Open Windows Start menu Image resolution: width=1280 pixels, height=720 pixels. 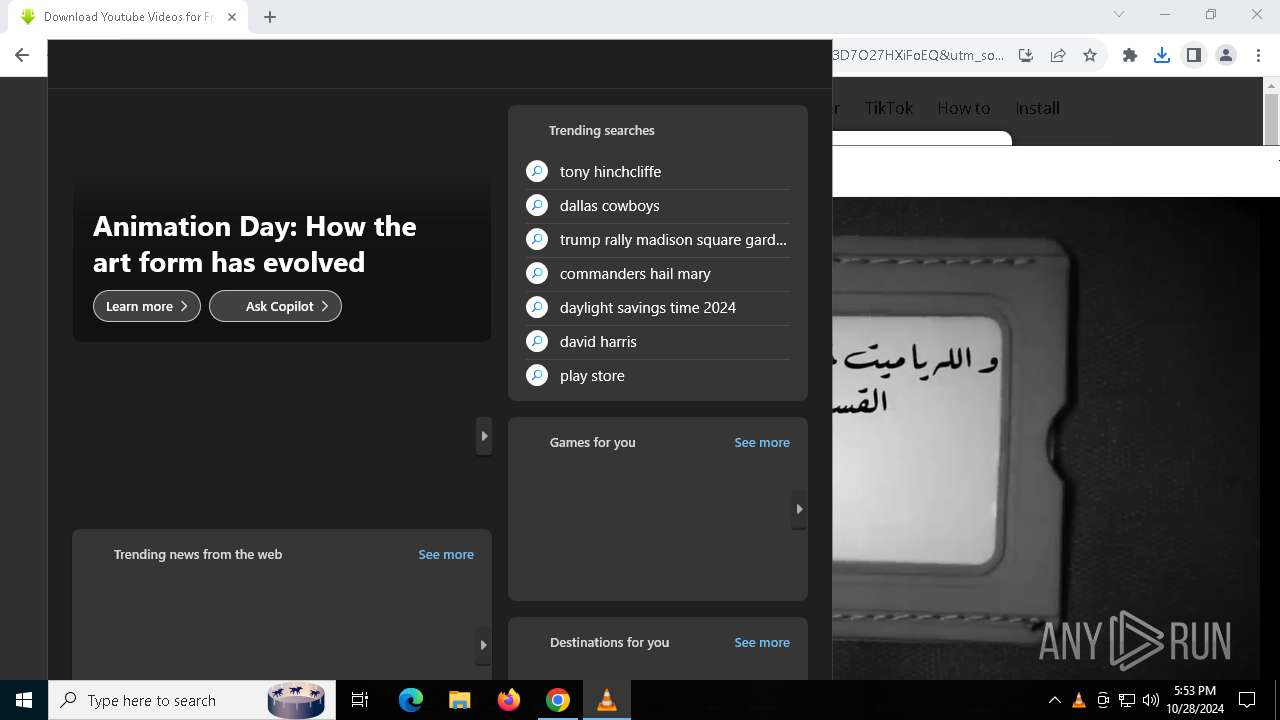(24, 700)
